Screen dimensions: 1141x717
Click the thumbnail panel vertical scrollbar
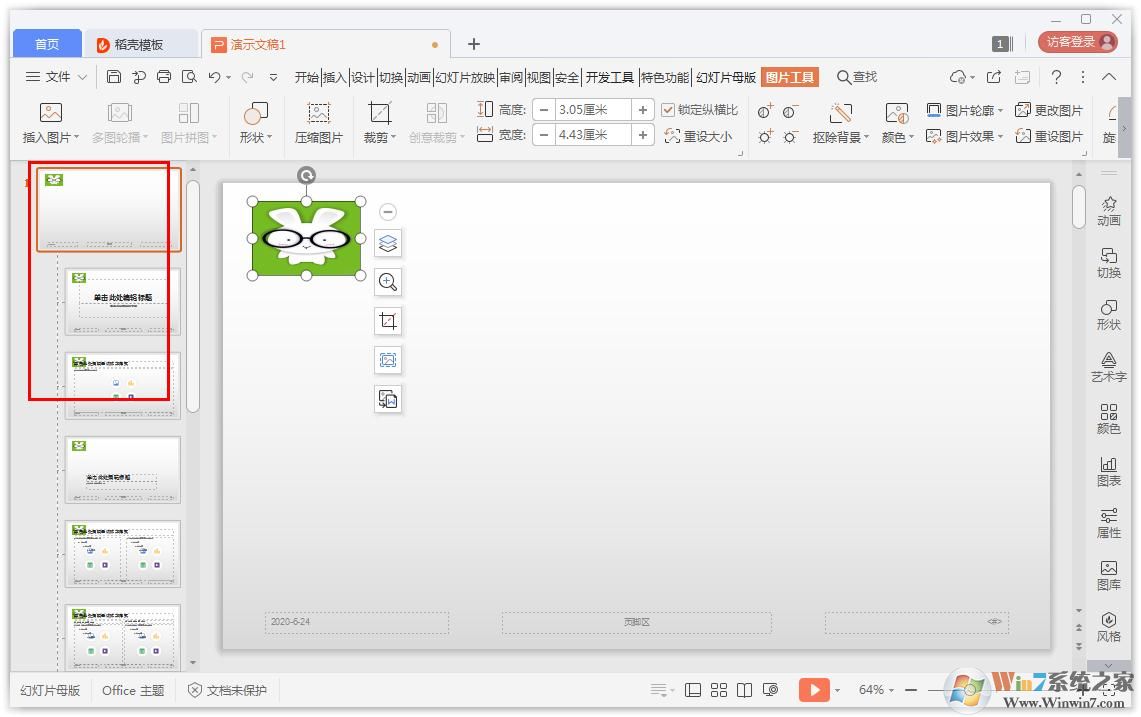point(193,296)
